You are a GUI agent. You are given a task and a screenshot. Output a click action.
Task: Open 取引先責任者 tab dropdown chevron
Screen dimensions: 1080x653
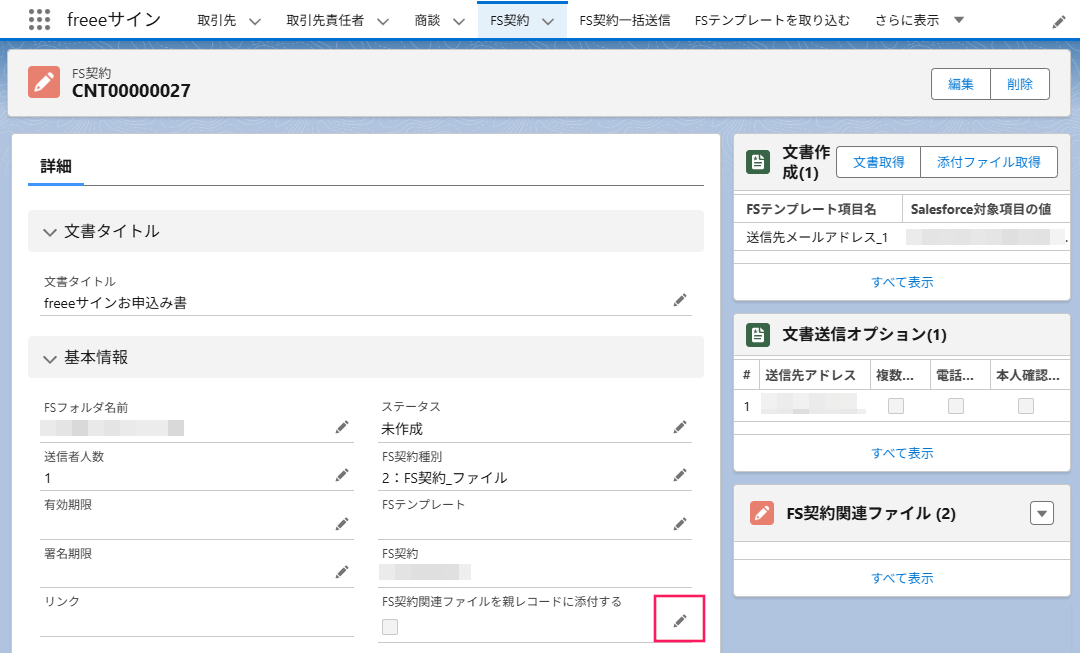pos(383,21)
